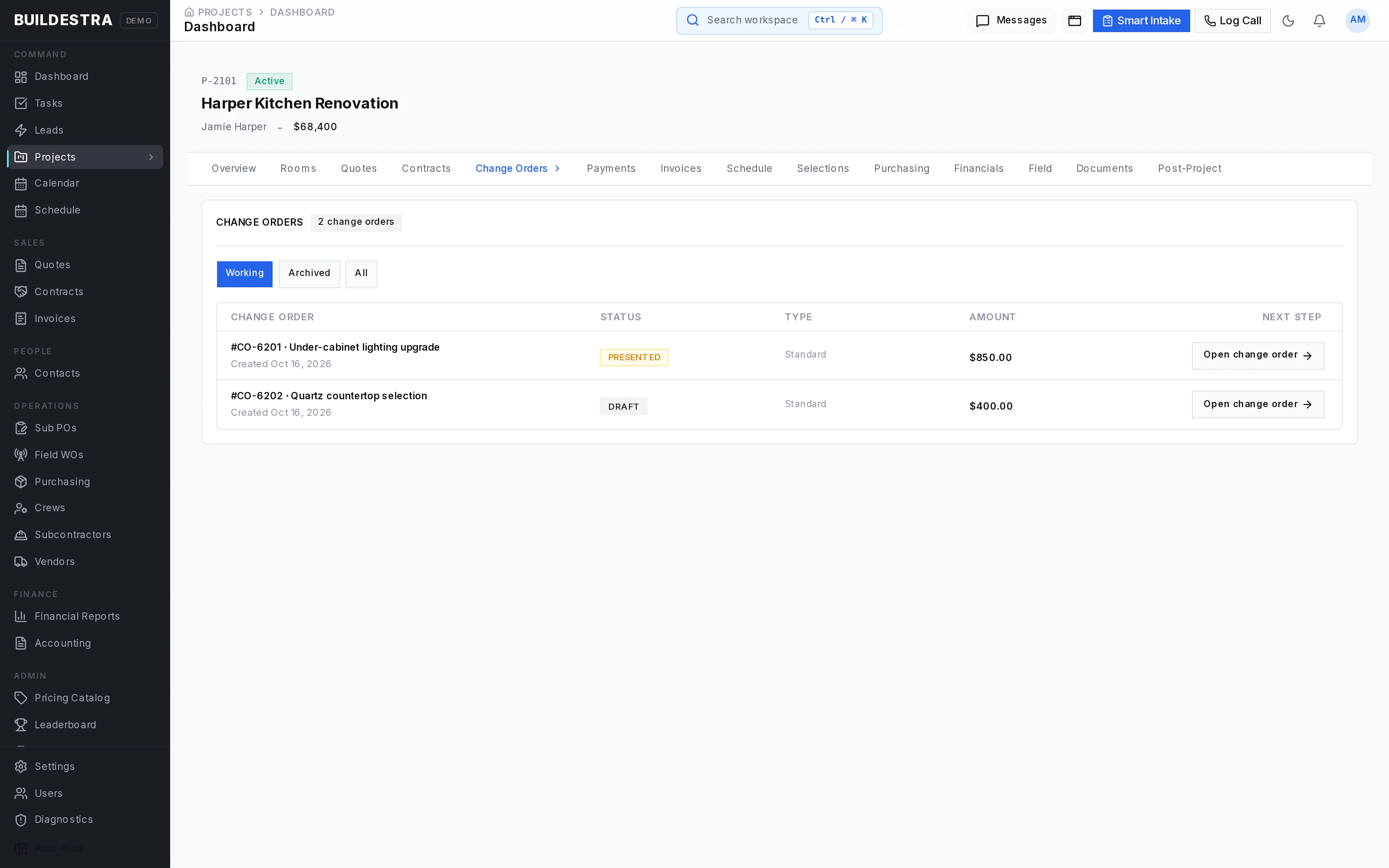Open Crews in sidebar

[85, 508]
